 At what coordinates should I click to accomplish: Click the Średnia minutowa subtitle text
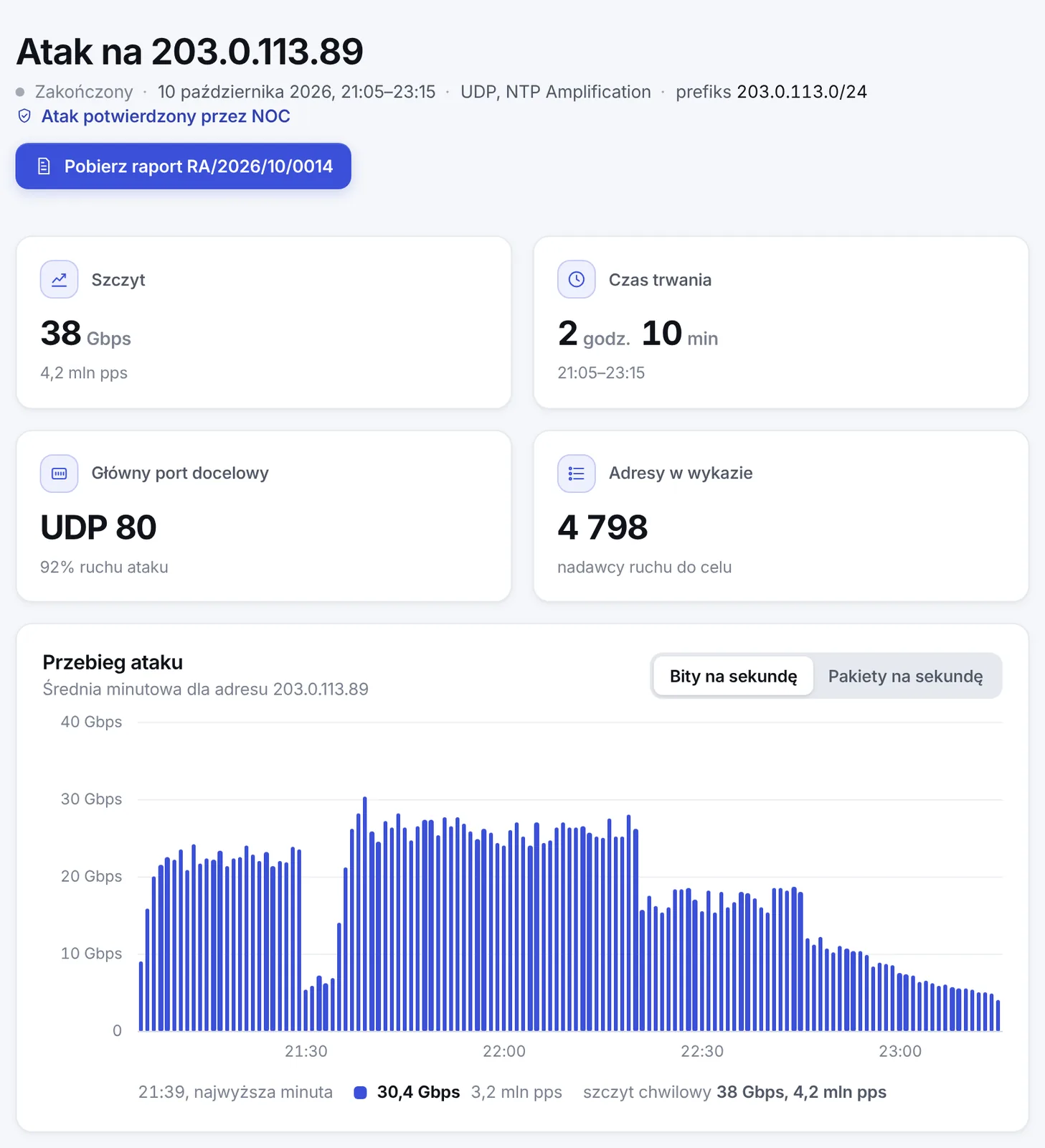205,690
